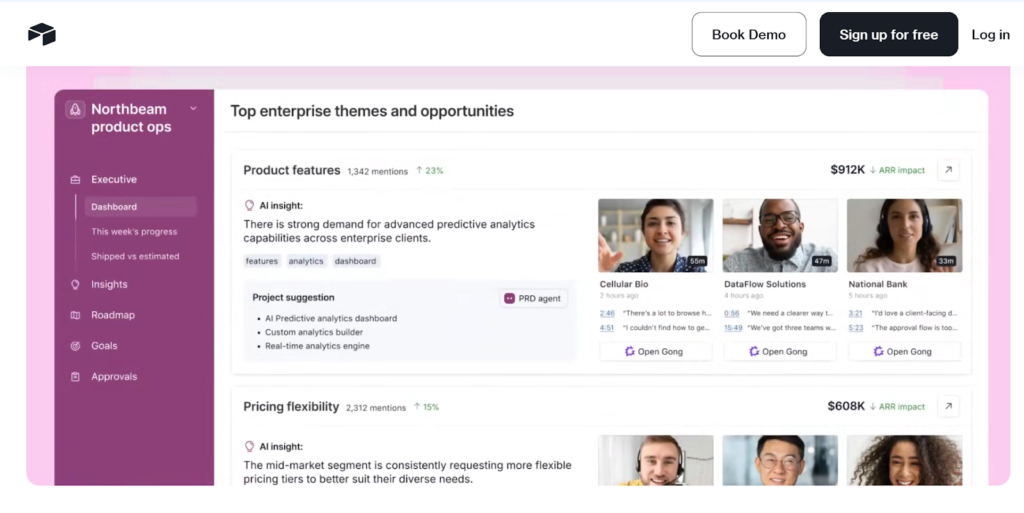Screen dimensions: 1024x513
Task: Launch the PRD agent button
Action: click(x=533, y=298)
